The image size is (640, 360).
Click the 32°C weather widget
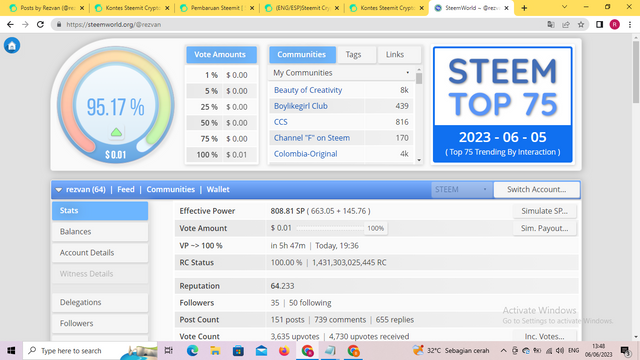point(451,351)
